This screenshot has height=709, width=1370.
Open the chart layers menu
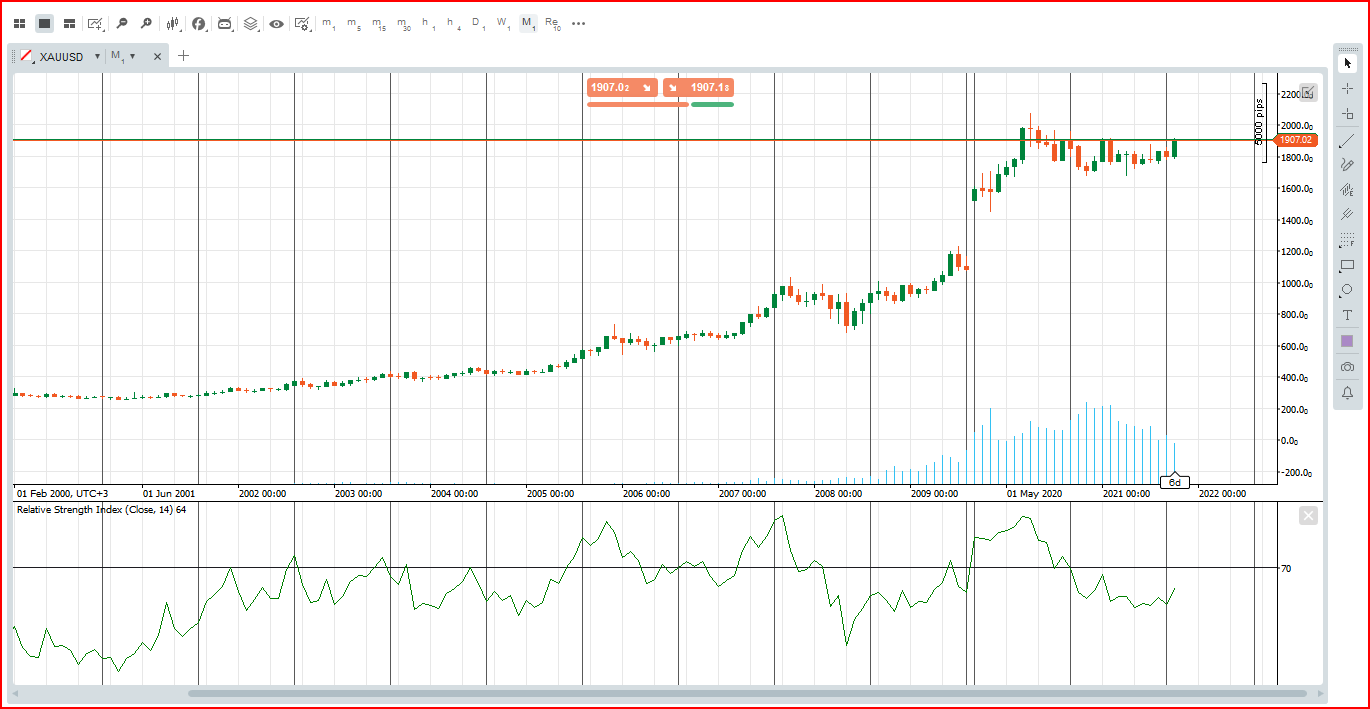coord(251,23)
